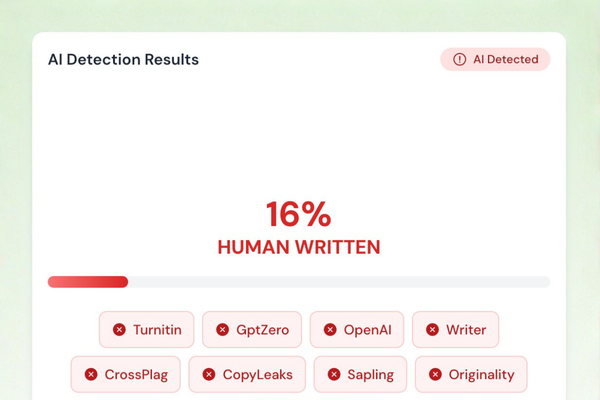Click the red X icon beside Writer

tap(433, 330)
